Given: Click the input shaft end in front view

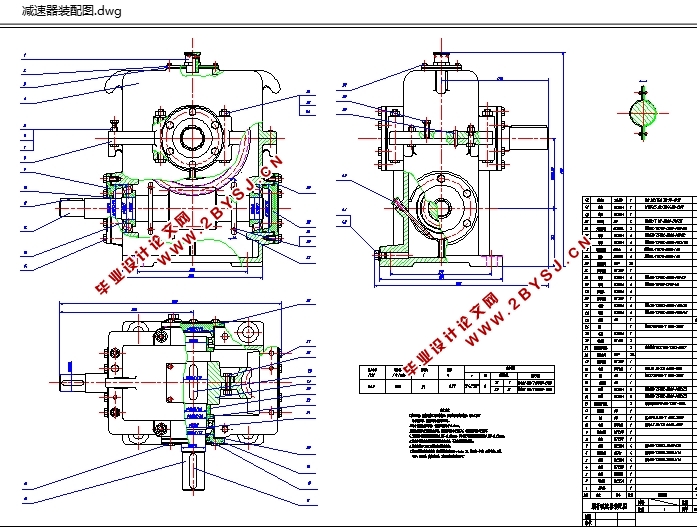Looking at the screenshot, I should coord(71,209).
